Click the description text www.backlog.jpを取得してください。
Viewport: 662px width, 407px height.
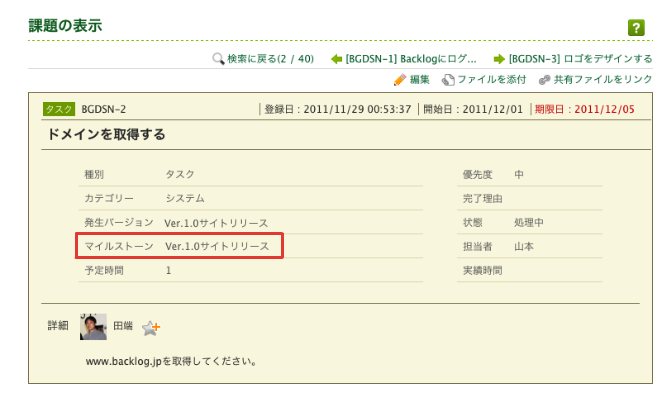pyautogui.click(x=171, y=361)
